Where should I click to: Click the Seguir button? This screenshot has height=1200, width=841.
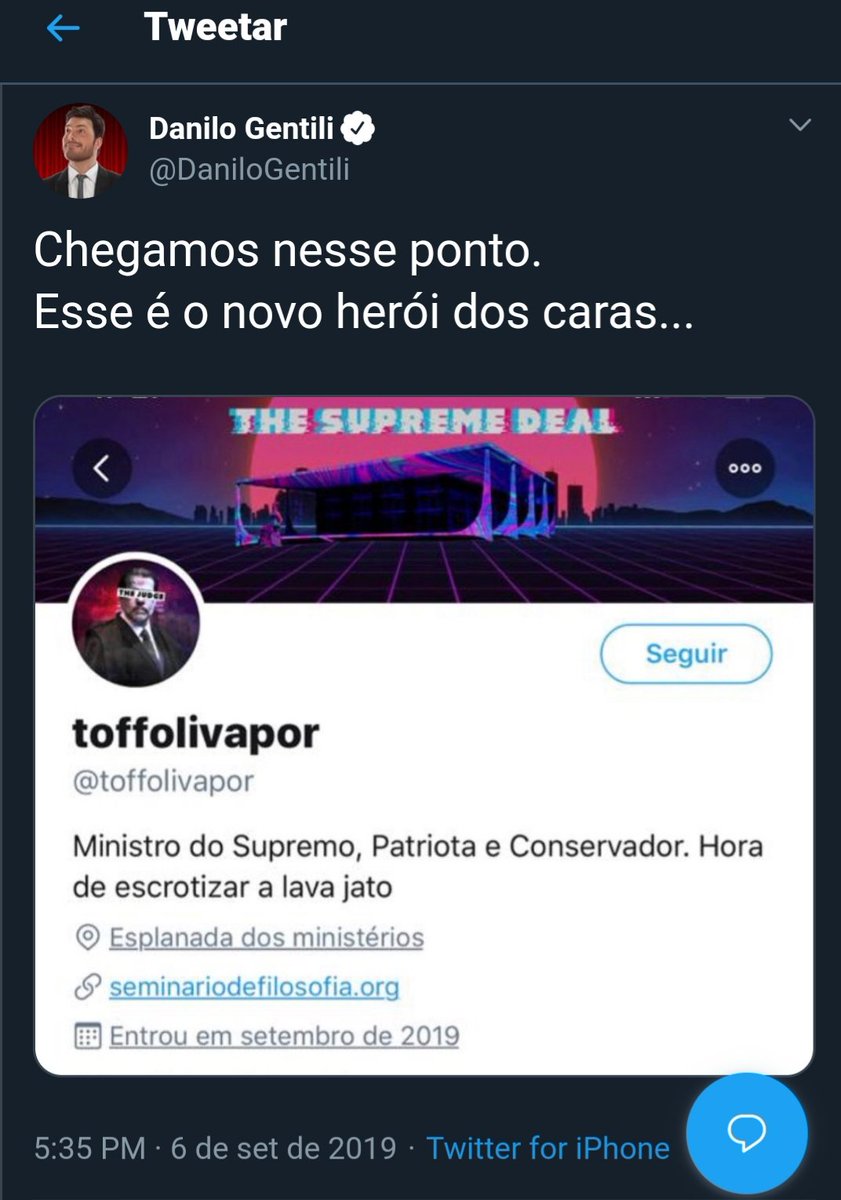tap(686, 654)
